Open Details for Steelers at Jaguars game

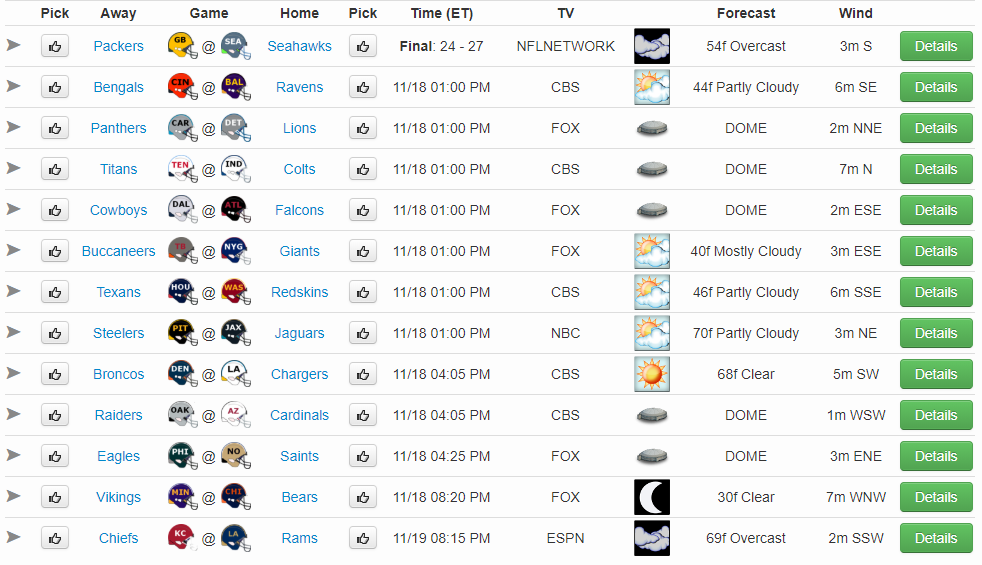(936, 333)
